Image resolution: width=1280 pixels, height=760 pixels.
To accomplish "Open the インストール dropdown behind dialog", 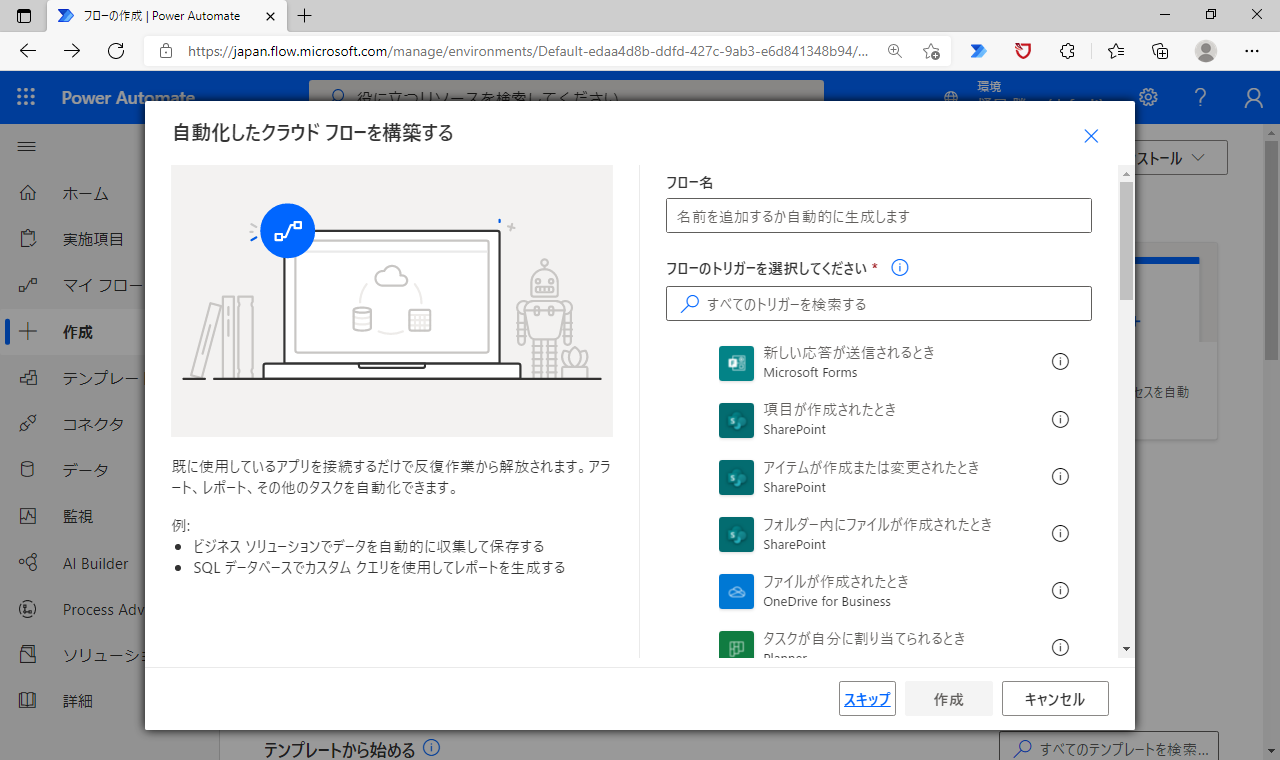I will coord(1179,158).
